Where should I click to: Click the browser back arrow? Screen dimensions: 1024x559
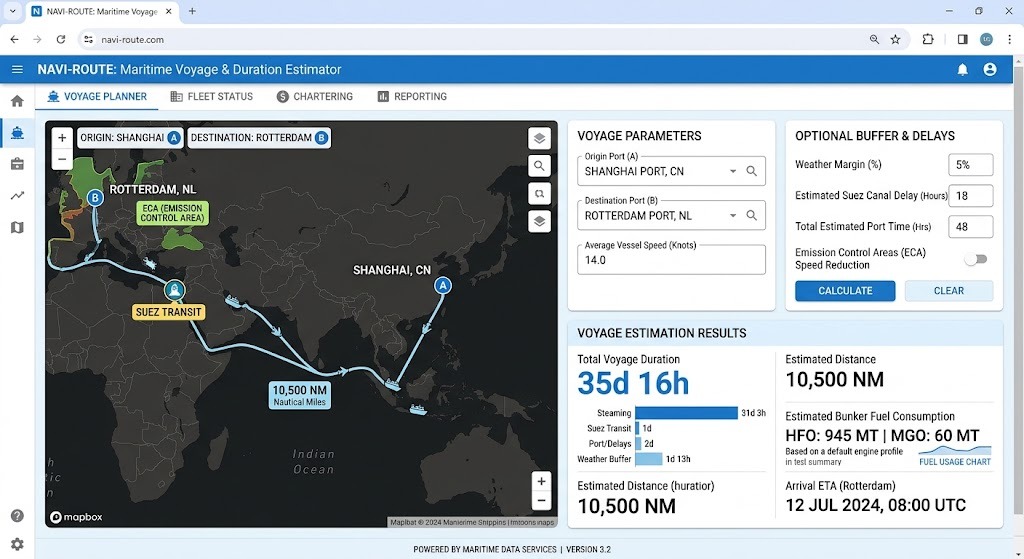(x=14, y=39)
